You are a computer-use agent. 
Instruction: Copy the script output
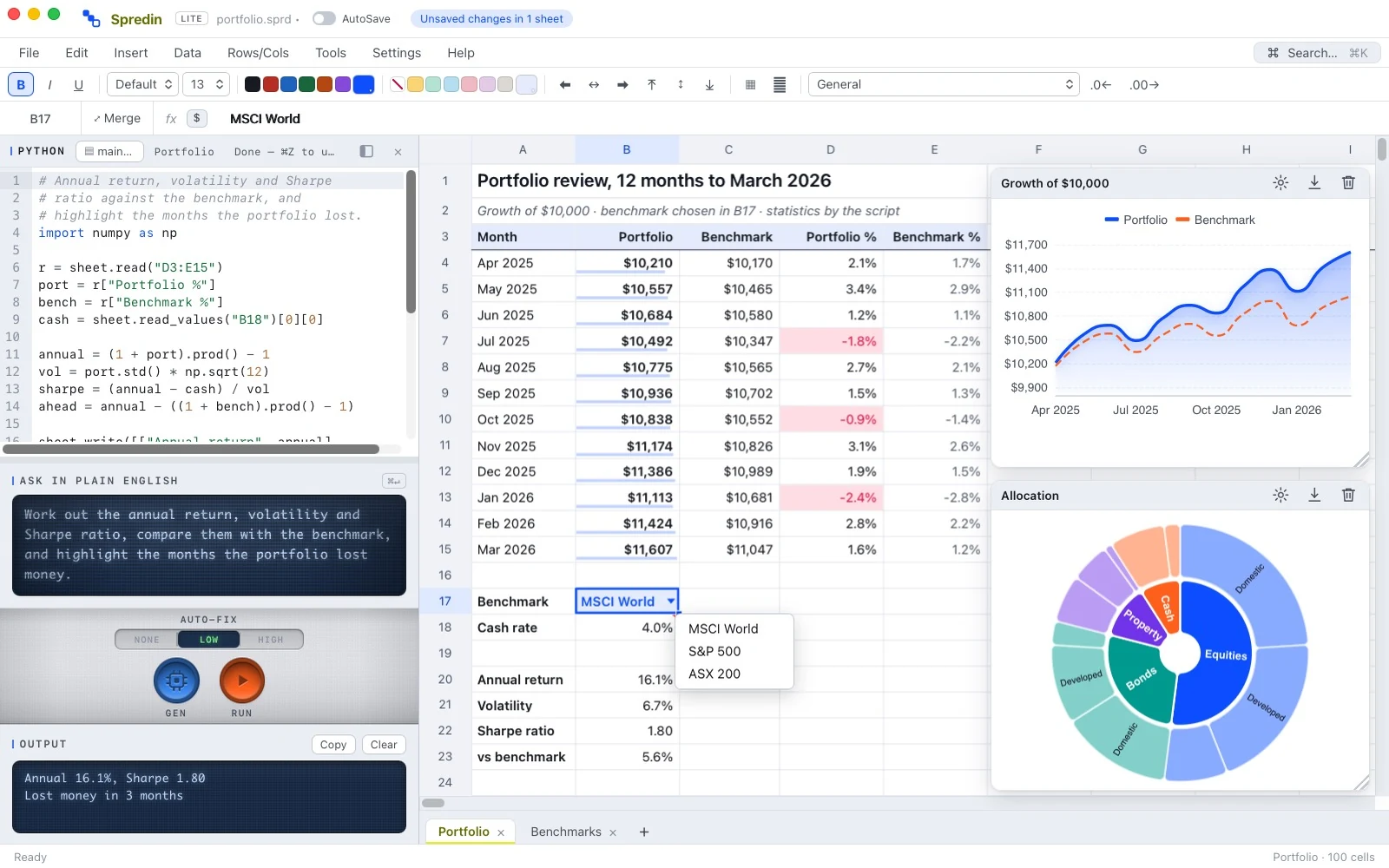(333, 745)
